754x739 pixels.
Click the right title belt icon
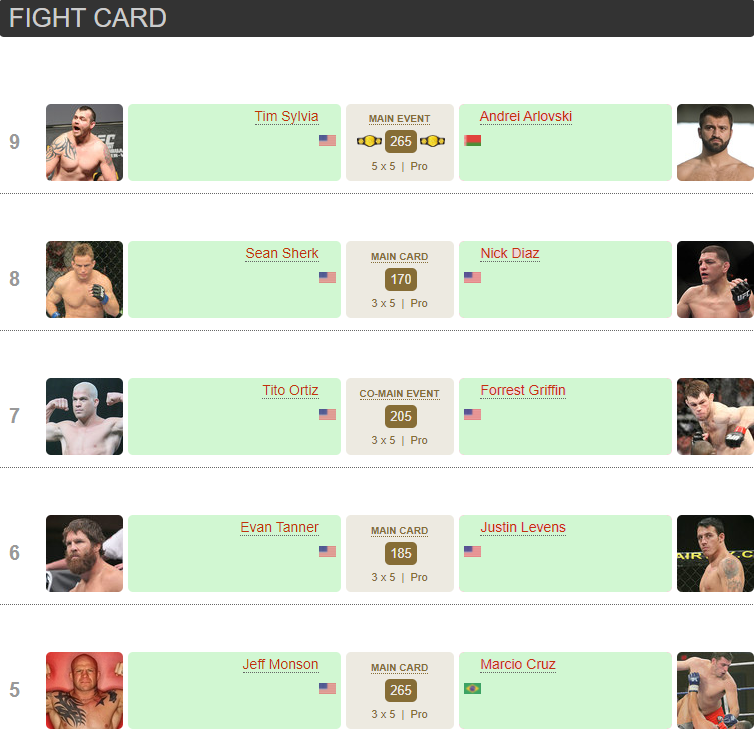coord(432,142)
